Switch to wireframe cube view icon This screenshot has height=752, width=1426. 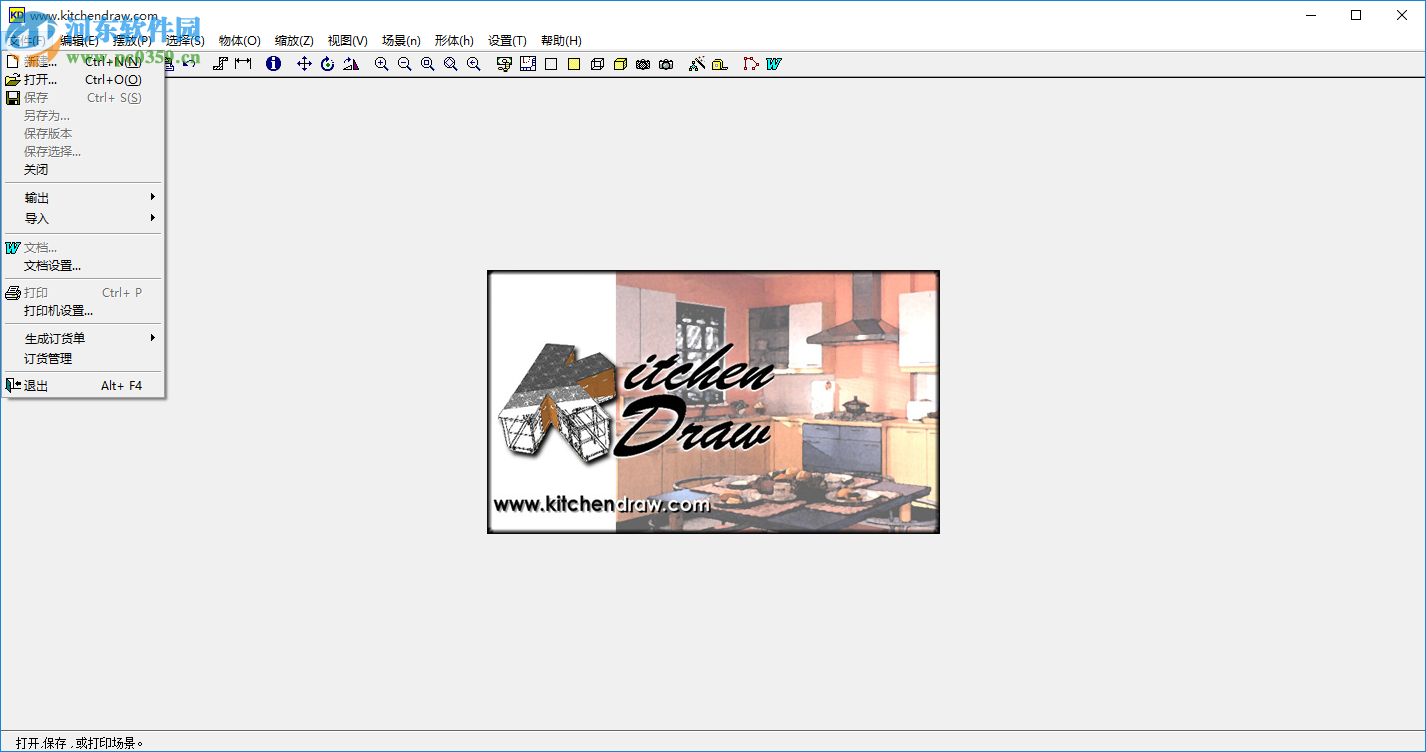point(597,64)
